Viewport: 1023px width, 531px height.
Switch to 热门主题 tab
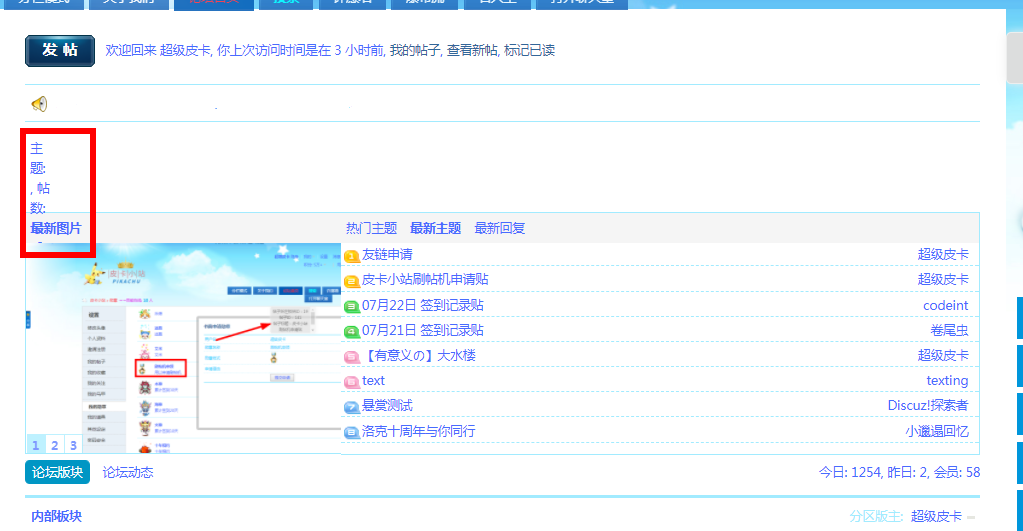(x=371, y=228)
